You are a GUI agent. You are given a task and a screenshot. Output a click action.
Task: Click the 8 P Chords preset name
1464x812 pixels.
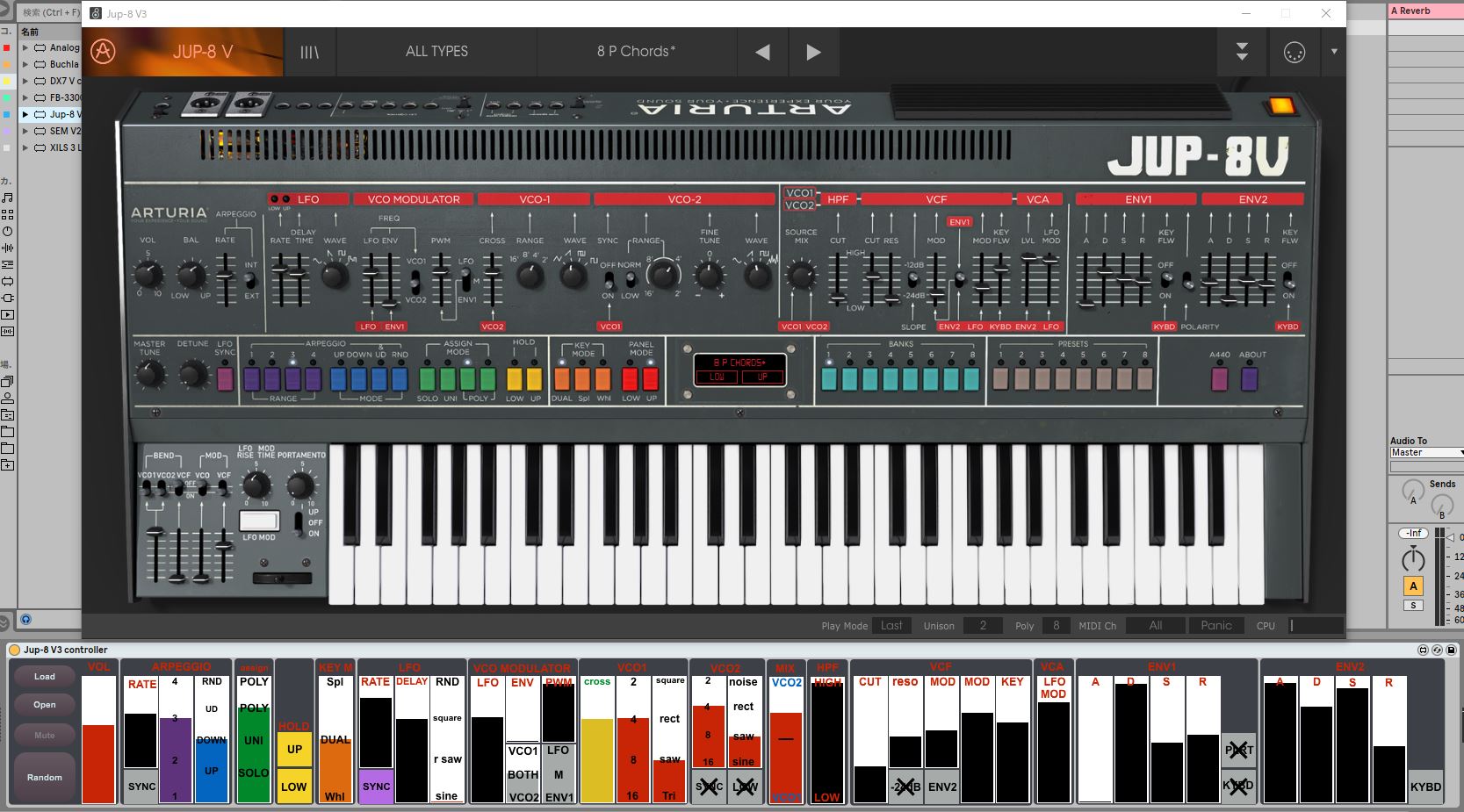636,52
